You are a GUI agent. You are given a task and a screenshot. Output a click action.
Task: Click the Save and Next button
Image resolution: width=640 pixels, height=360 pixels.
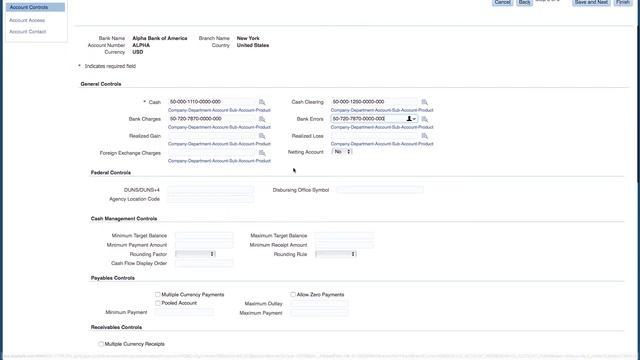tap(591, 2)
